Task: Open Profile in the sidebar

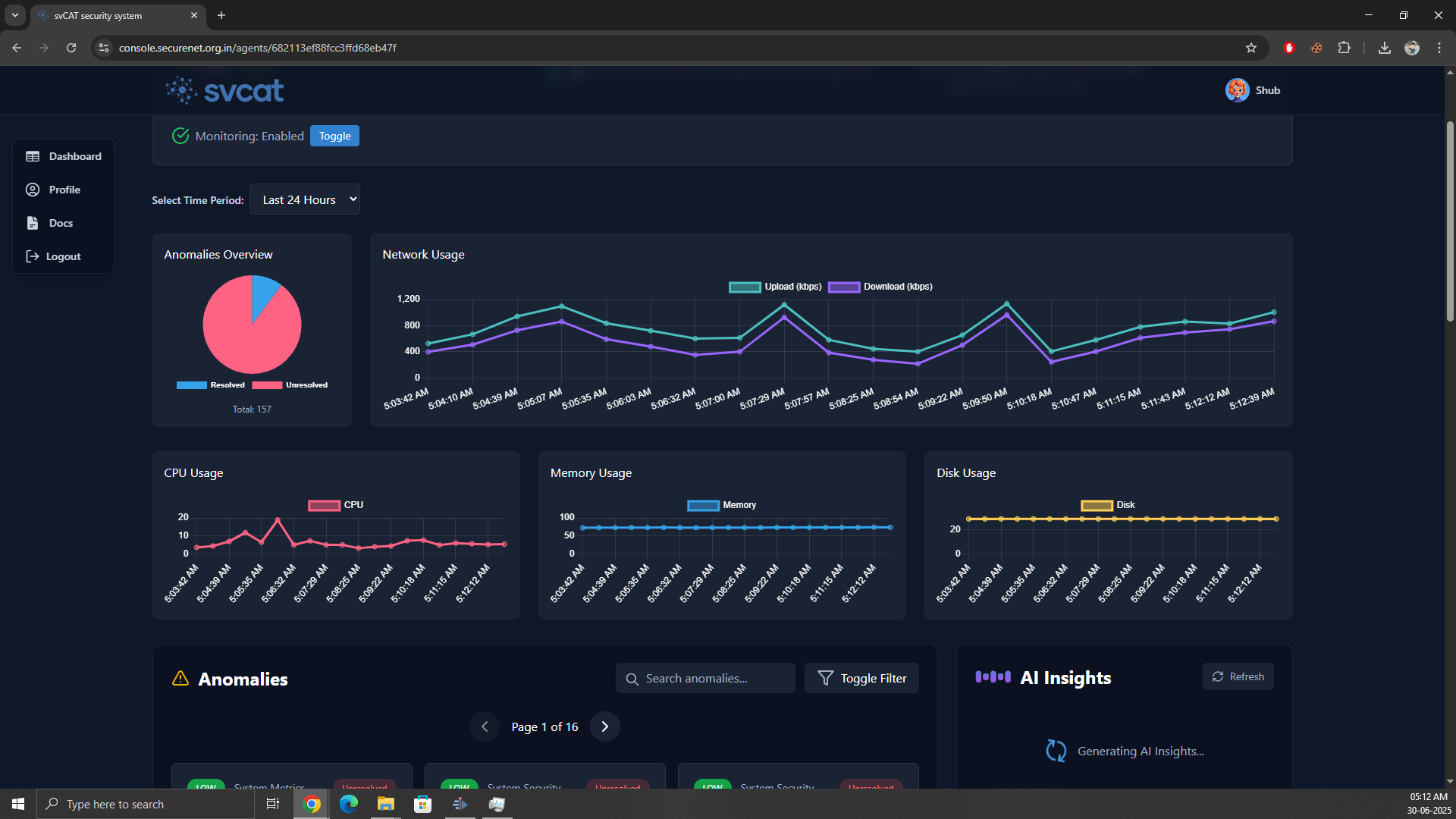Action: click(x=64, y=190)
